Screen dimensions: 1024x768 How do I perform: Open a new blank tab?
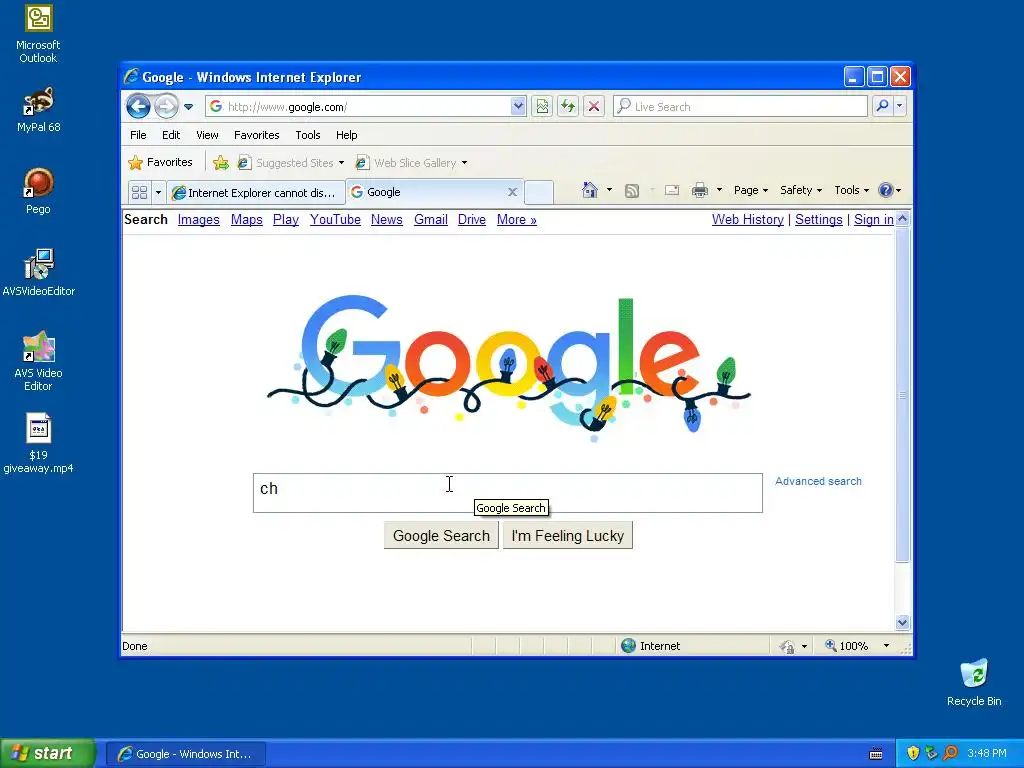(539, 192)
